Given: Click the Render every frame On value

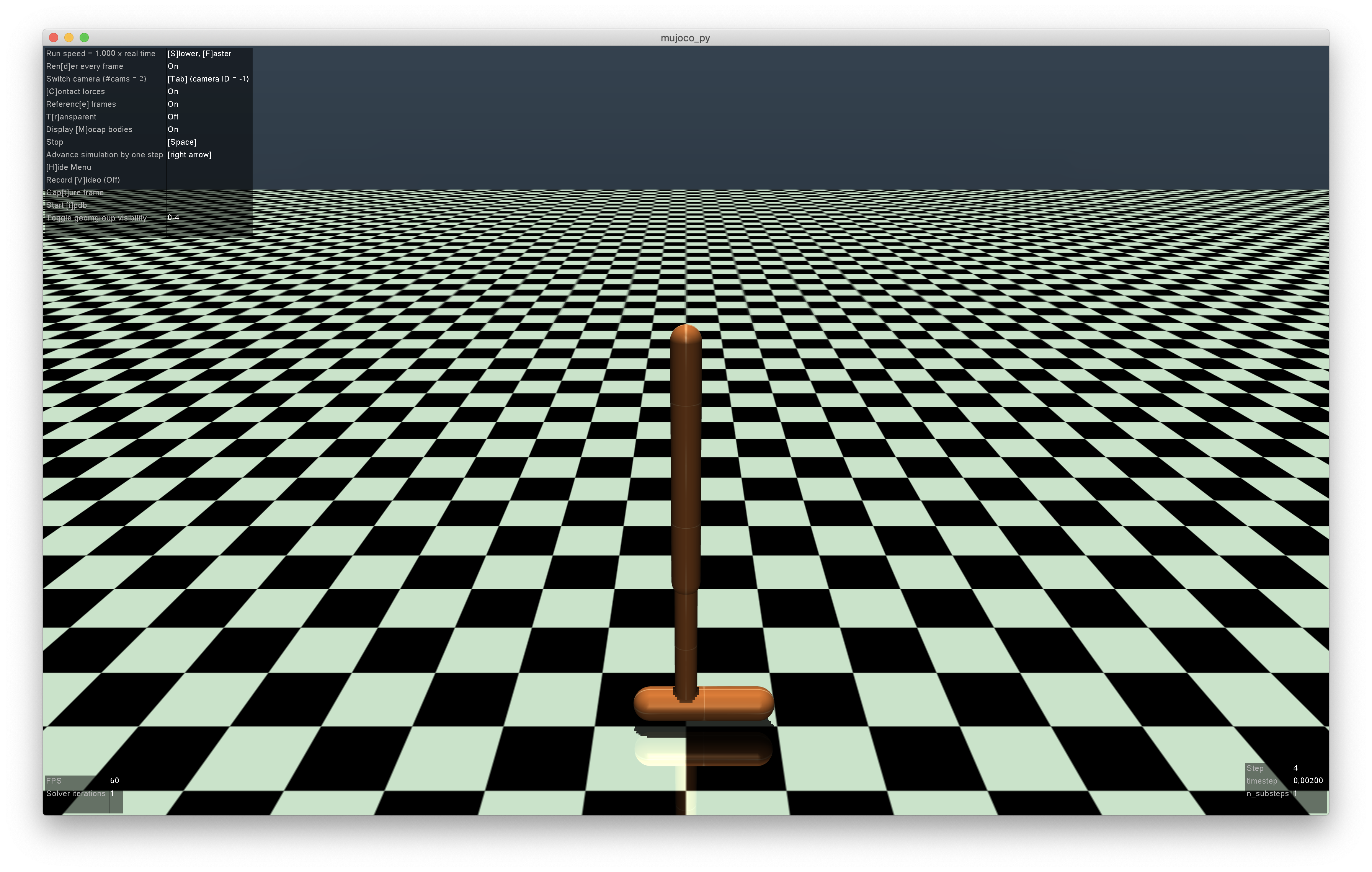Looking at the screenshot, I should click(173, 66).
